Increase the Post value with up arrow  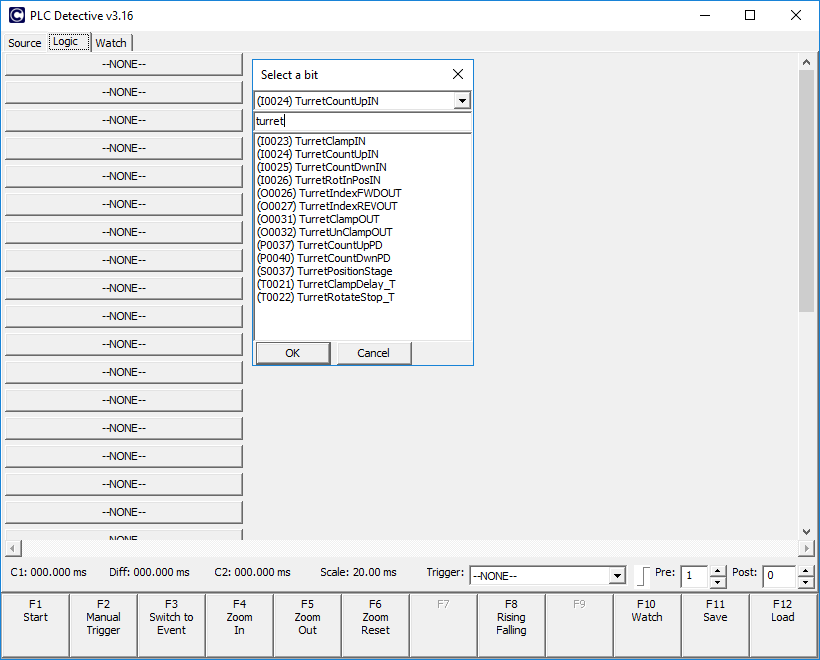point(805,571)
